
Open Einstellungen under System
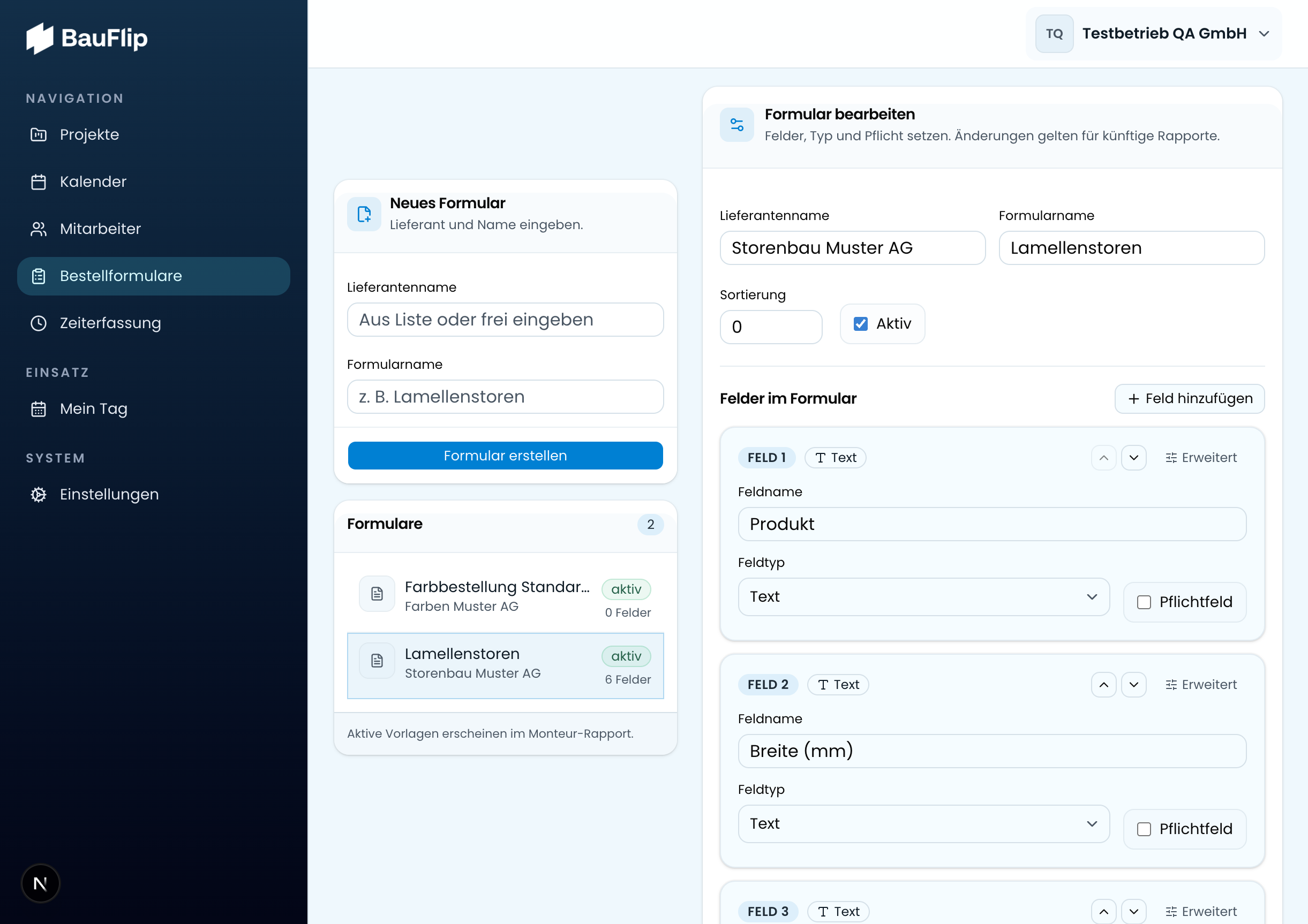(154, 494)
